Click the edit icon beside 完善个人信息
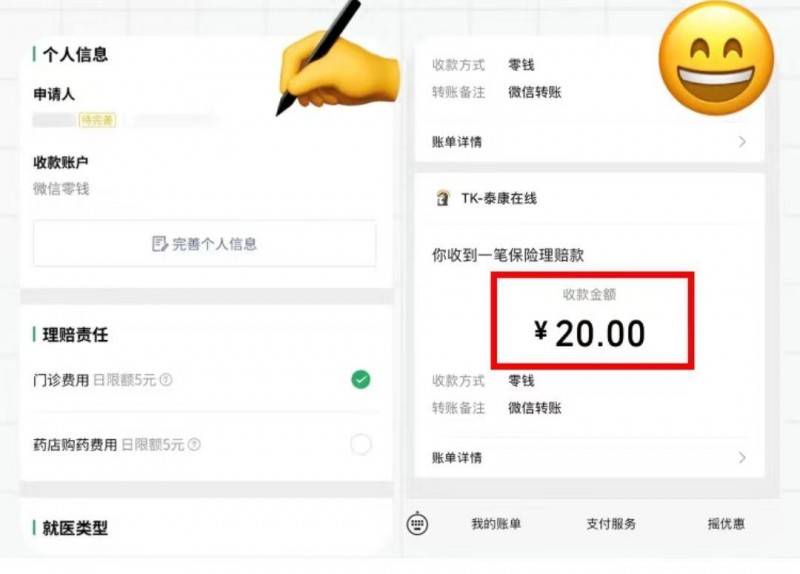 pyautogui.click(x=159, y=244)
